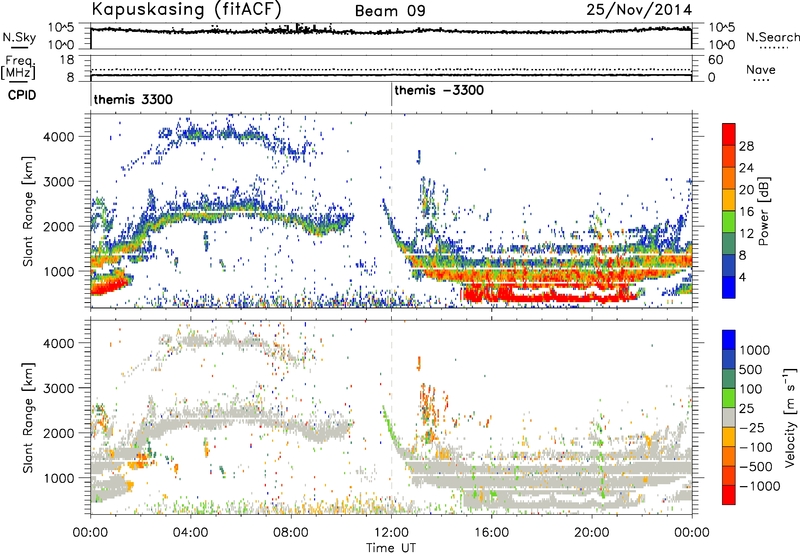Click the '24' tick on Power colorbar
This screenshot has height=554, width=800.
(746, 168)
